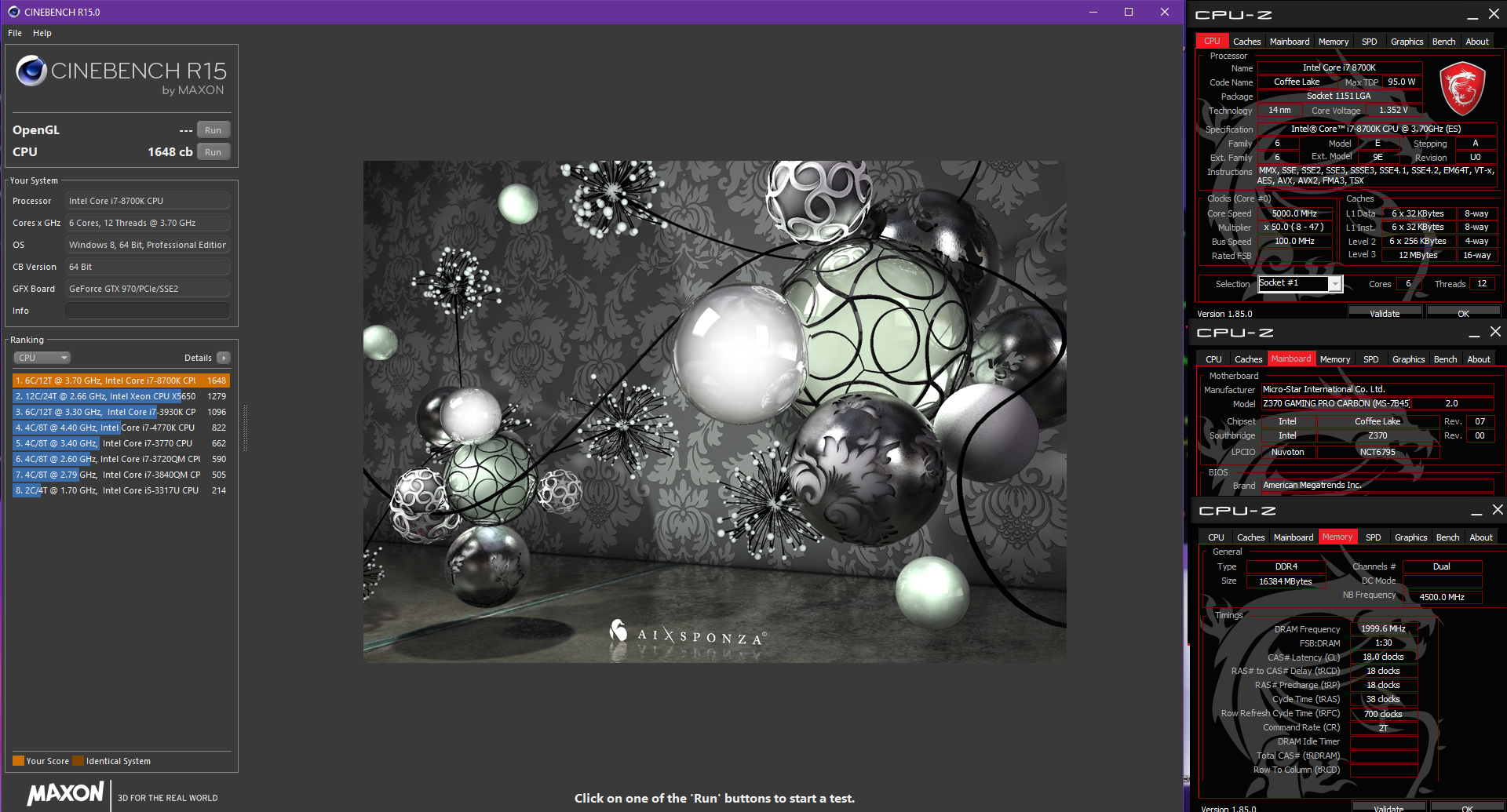The width and height of the screenshot is (1507, 812).
Task: Click the MAXON logo at bottom left
Action: click(x=66, y=793)
